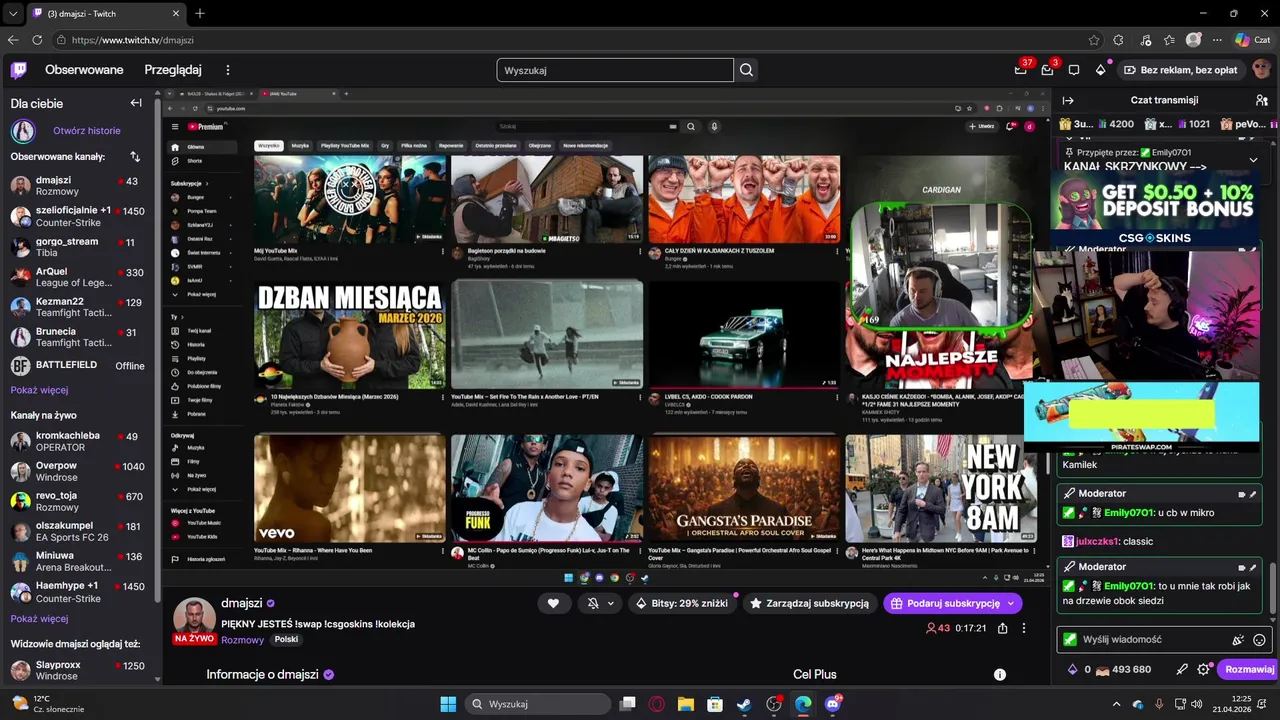Image resolution: width=1280 pixels, height=720 pixels.
Task: Open the stream three-dot options menu
Action: (1023, 628)
